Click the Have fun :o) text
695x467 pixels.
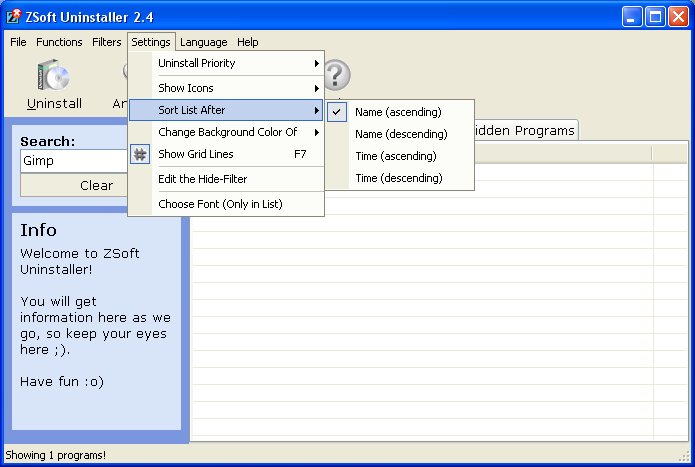point(62,381)
